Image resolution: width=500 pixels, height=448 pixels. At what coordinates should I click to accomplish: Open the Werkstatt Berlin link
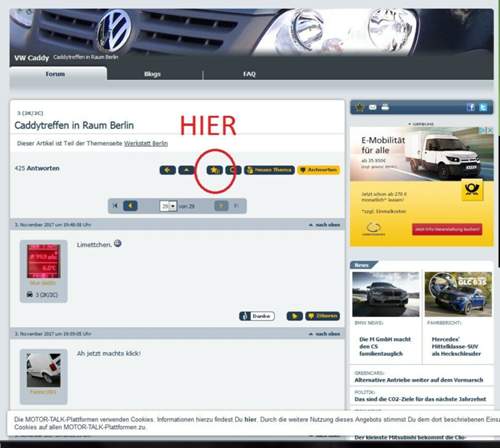pos(146,143)
